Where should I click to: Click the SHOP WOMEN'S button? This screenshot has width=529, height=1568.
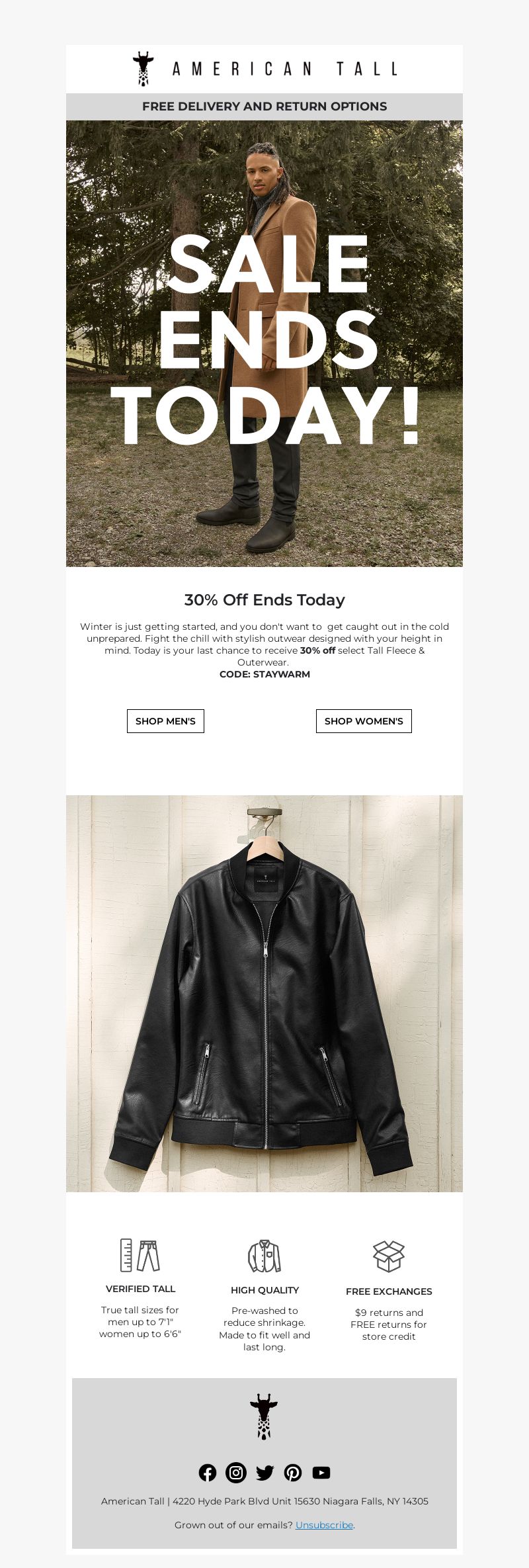click(x=364, y=721)
